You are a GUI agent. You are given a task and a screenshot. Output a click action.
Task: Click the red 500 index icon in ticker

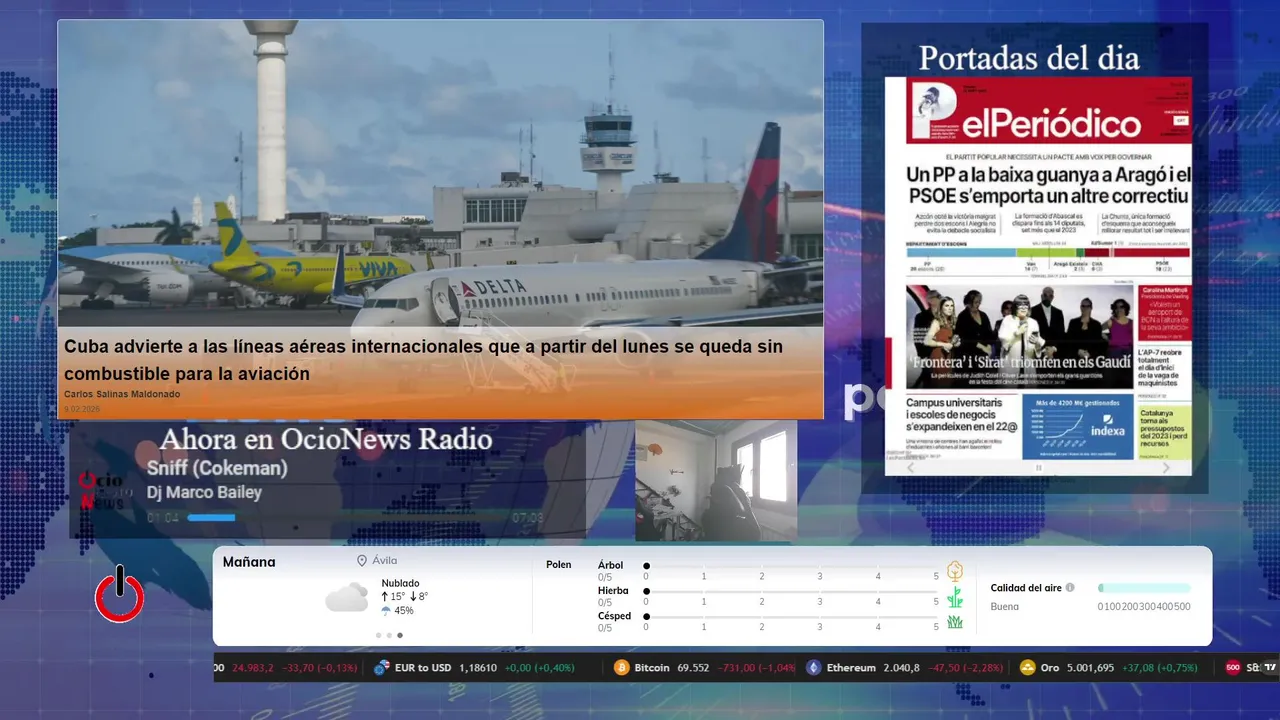point(1233,668)
